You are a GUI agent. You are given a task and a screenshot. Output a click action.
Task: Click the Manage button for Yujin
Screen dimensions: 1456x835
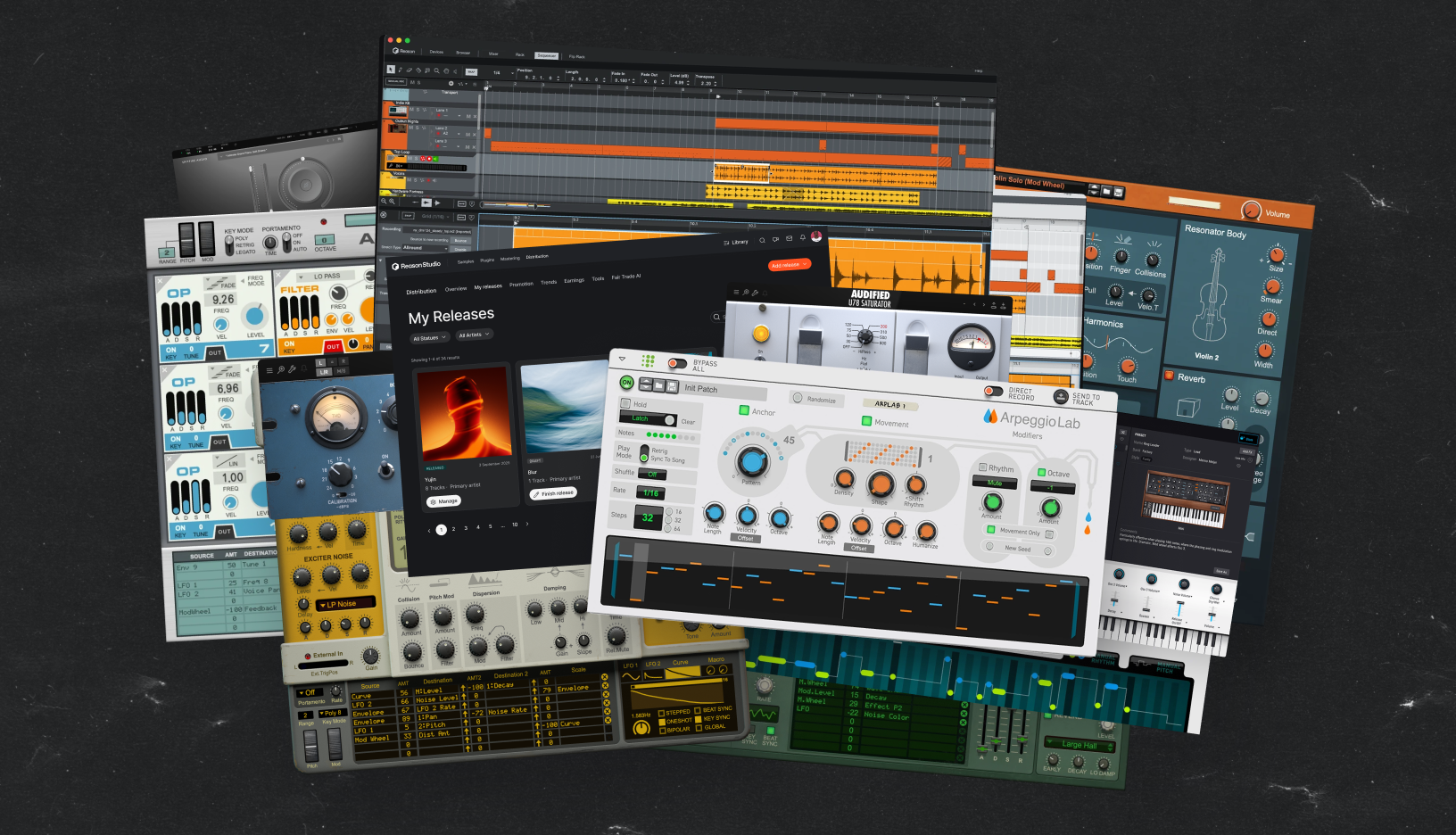[443, 501]
